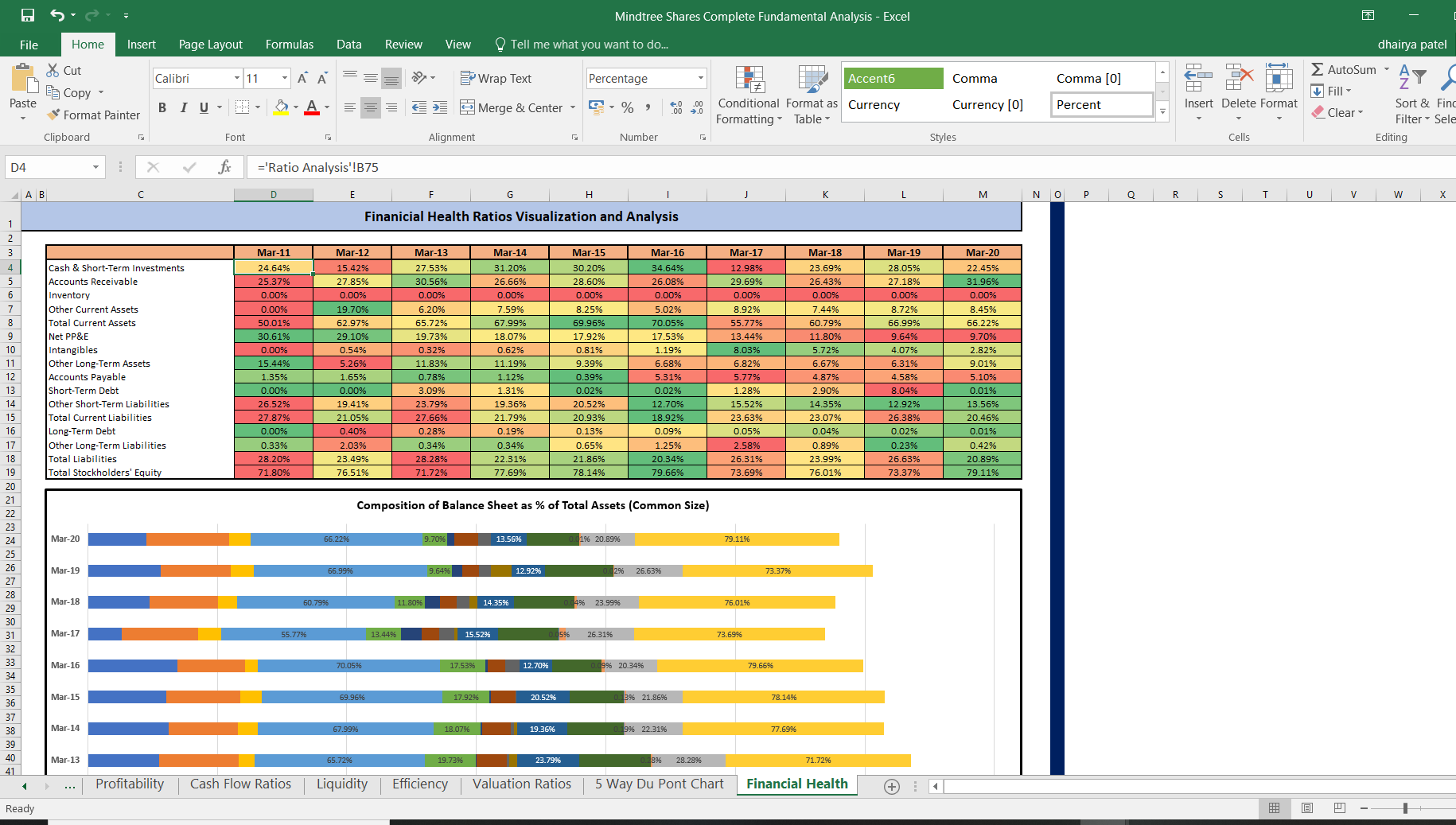Toggle bottom vertical alignment
The height and width of the screenshot is (825, 1456).
(x=391, y=77)
